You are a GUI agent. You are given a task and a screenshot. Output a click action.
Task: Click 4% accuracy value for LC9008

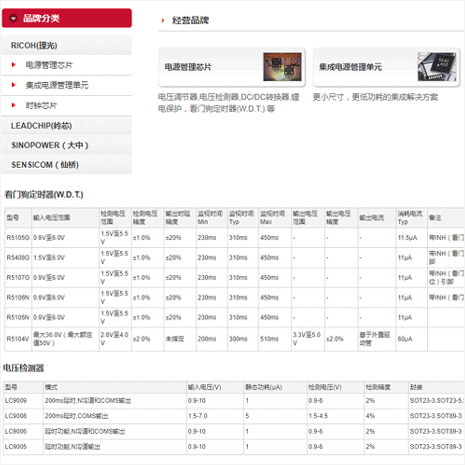coord(370,416)
